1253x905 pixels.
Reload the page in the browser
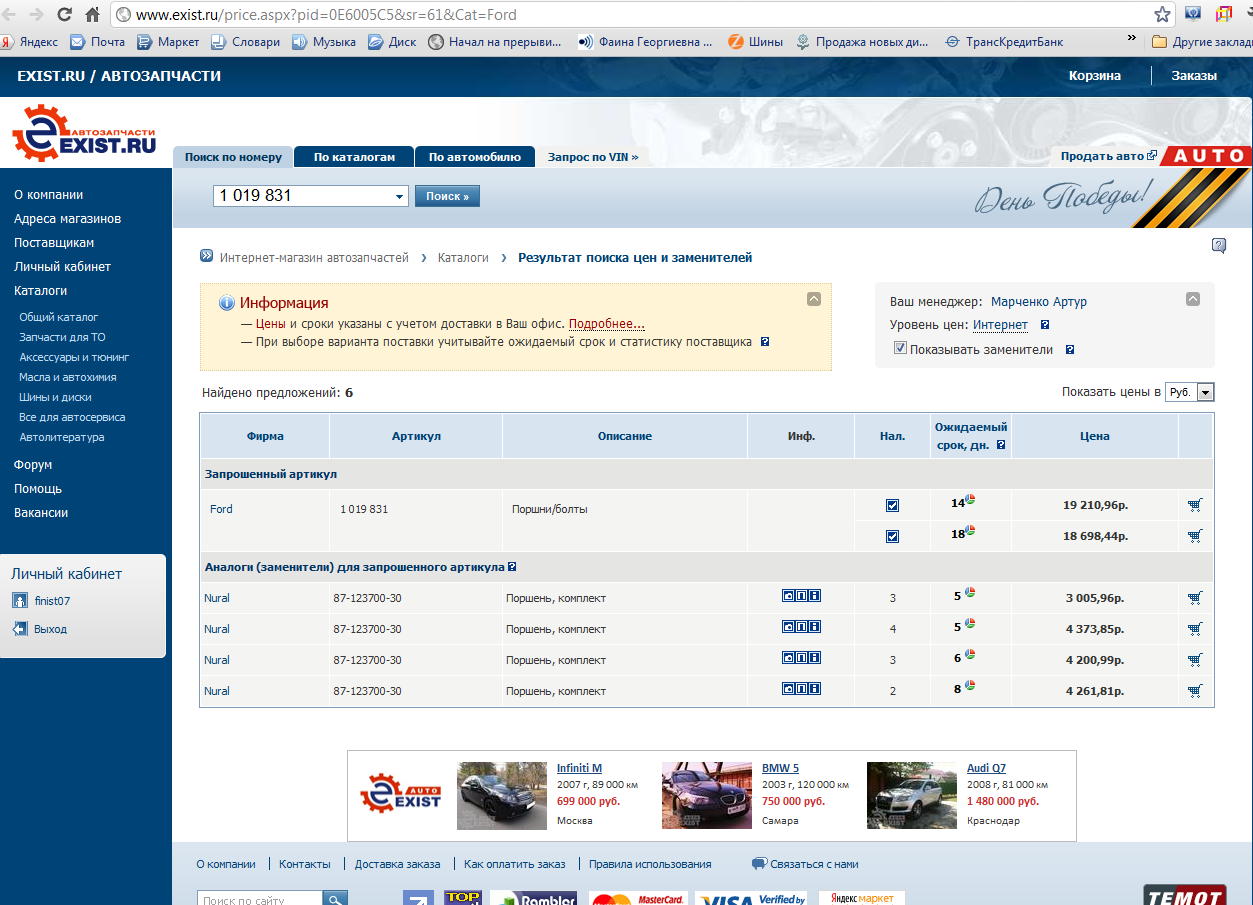pyautogui.click(x=64, y=15)
